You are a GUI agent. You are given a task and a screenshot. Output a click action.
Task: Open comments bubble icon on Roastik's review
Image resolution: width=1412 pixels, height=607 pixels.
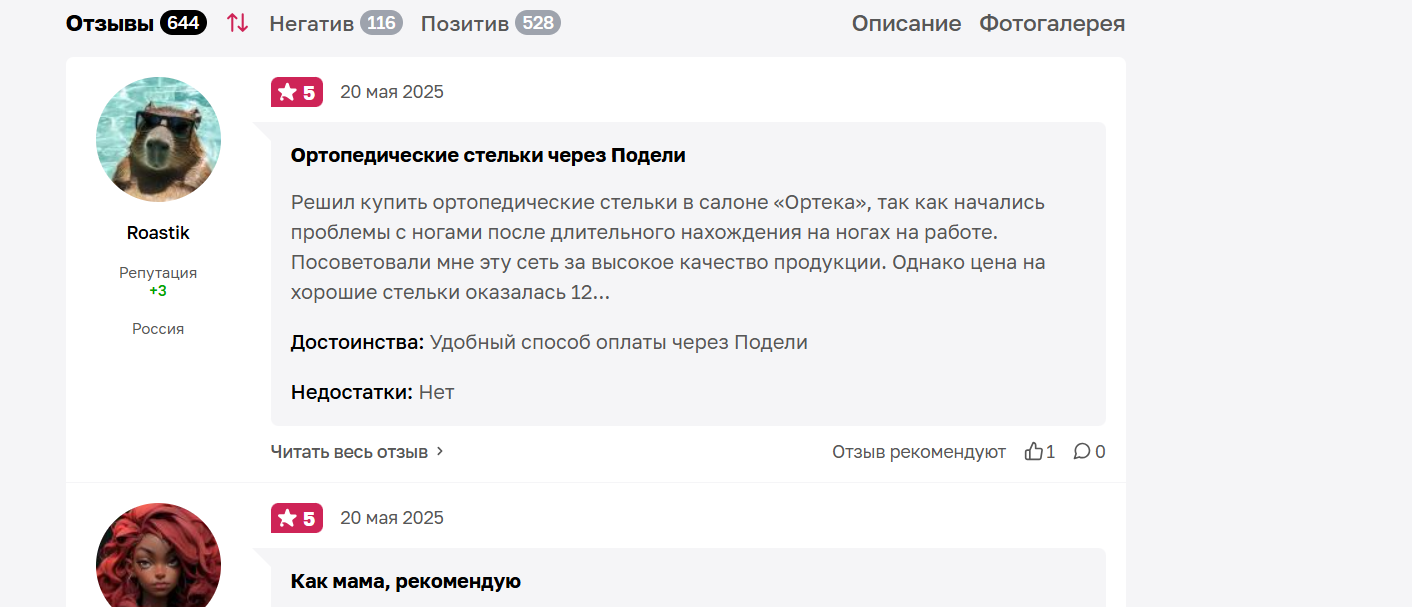click(x=1082, y=452)
